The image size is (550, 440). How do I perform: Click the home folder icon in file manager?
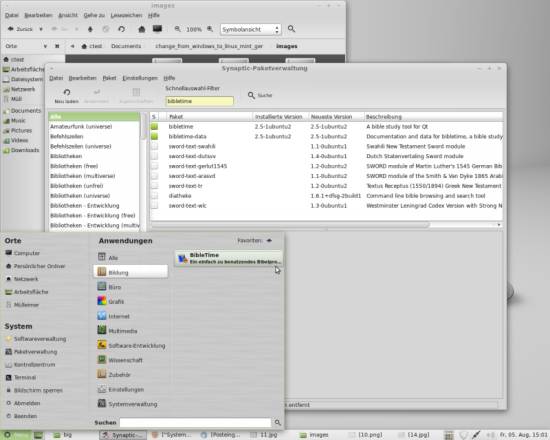pos(141,29)
